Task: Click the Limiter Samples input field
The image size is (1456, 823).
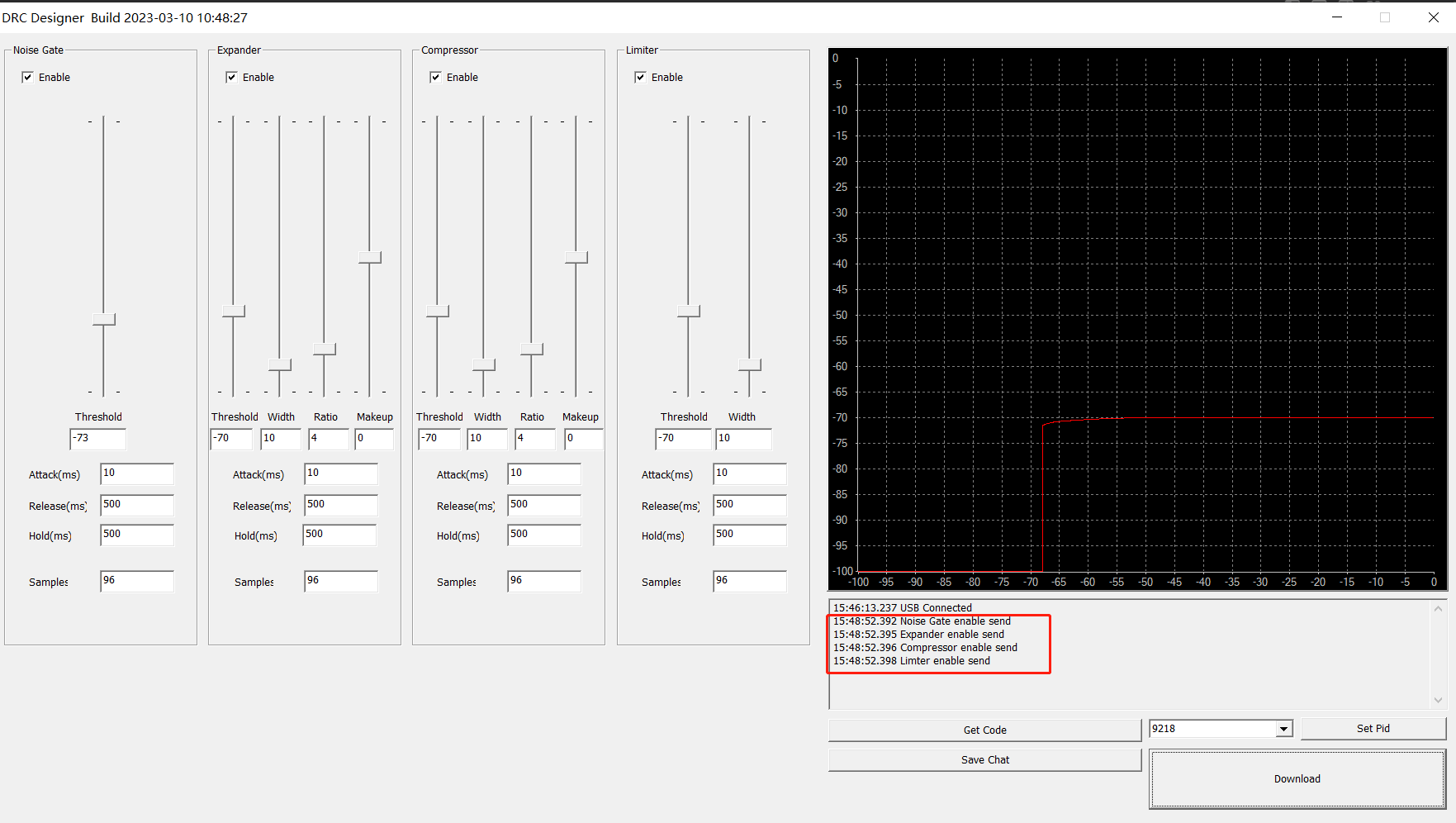Action: pyautogui.click(x=748, y=581)
